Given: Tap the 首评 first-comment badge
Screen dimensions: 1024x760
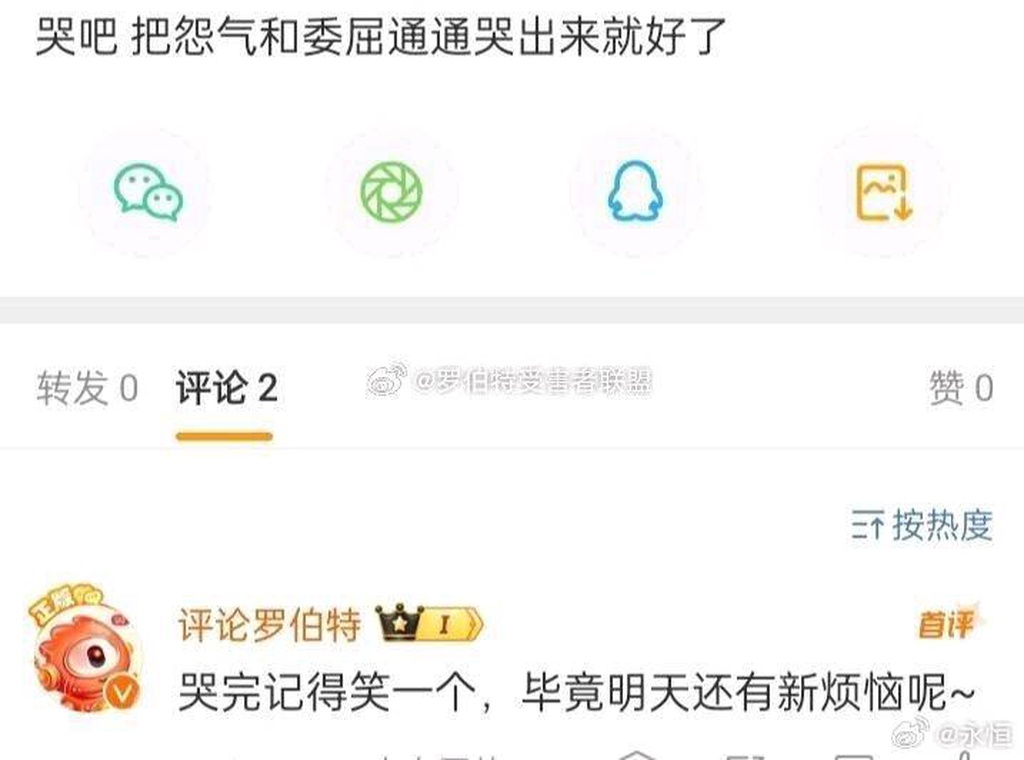Looking at the screenshot, I should coord(947,624).
